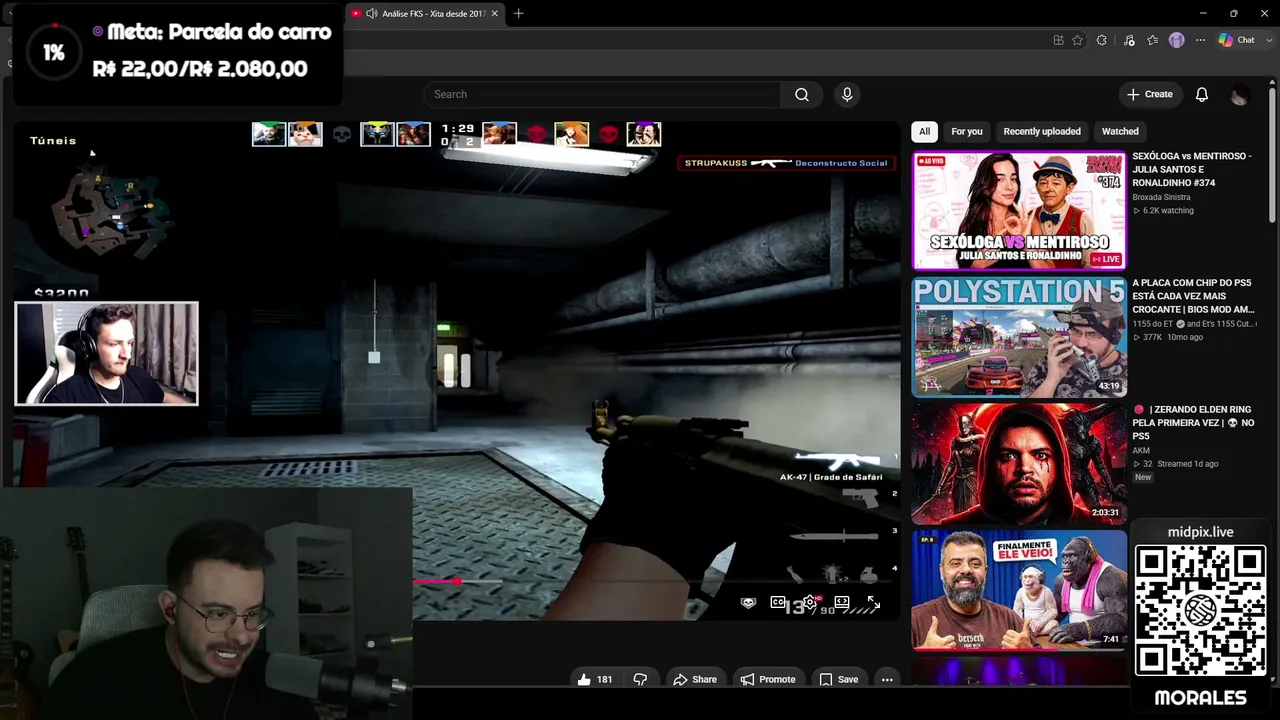This screenshot has height=720, width=1280.
Task: Toggle closed captions on the video
Action: click(x=778, y=602)
